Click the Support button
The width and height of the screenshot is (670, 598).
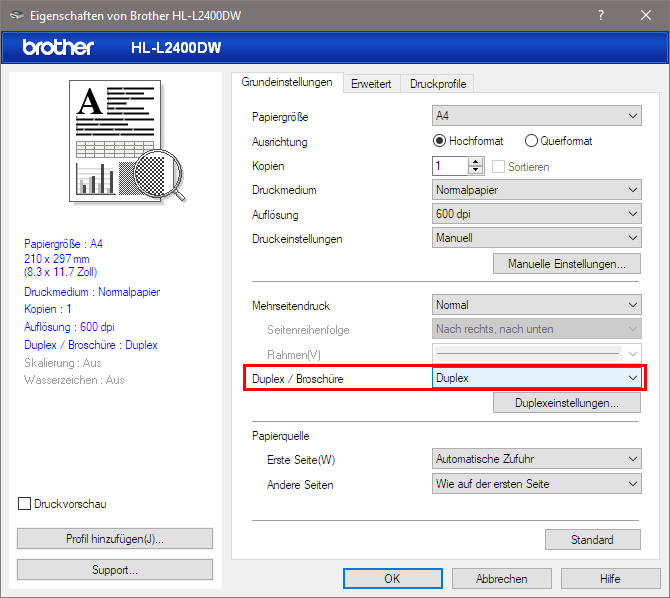(x=115, y=570)
